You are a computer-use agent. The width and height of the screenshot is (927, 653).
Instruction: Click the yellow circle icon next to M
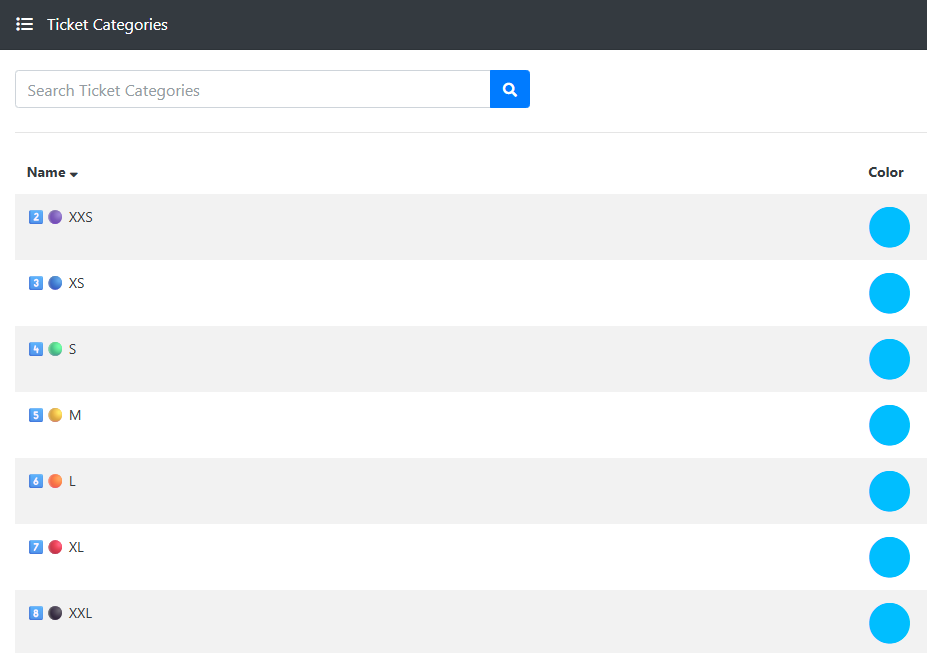coord(55,415)
